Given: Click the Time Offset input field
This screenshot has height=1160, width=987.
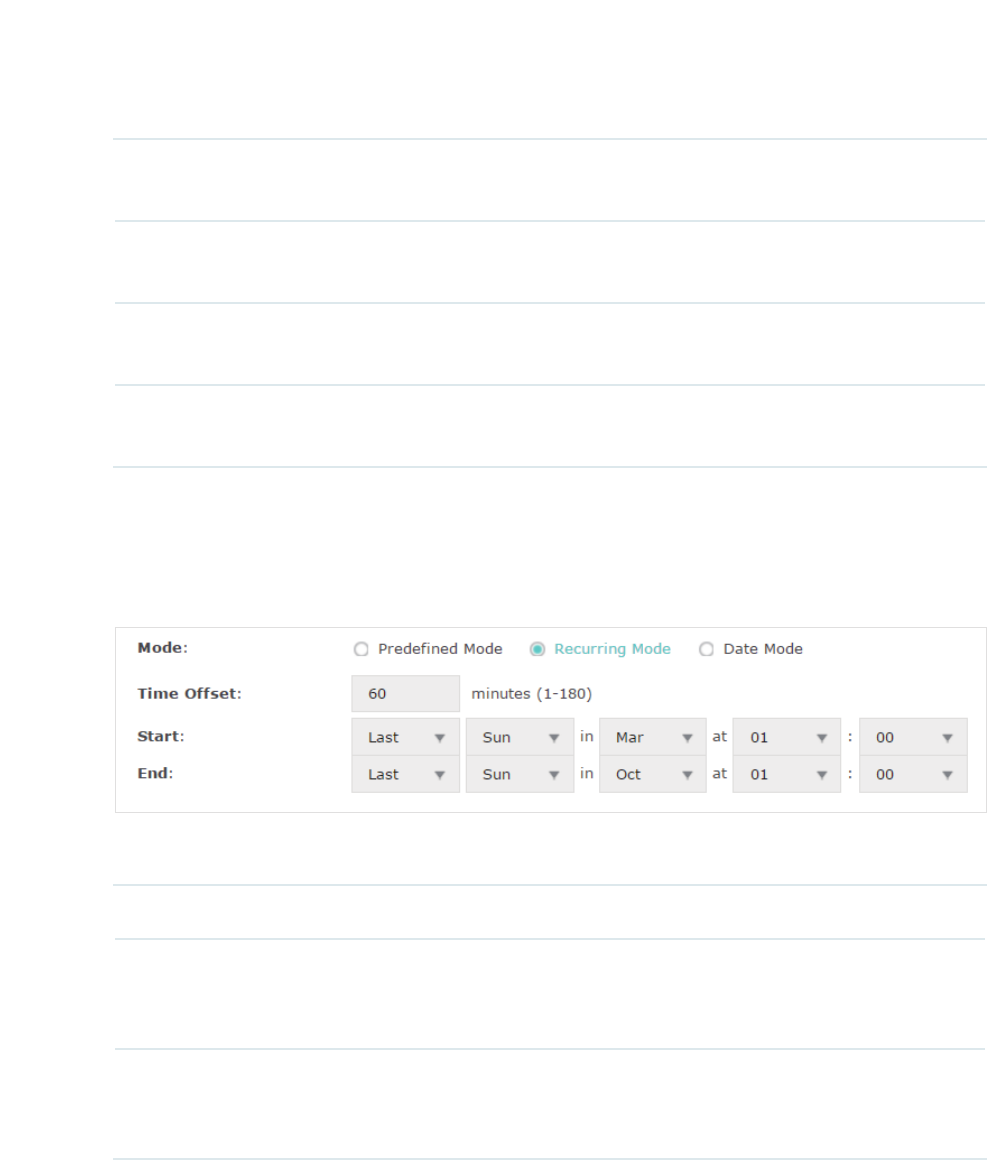Looking at the screenshot, I should click(x=405, y=694).
